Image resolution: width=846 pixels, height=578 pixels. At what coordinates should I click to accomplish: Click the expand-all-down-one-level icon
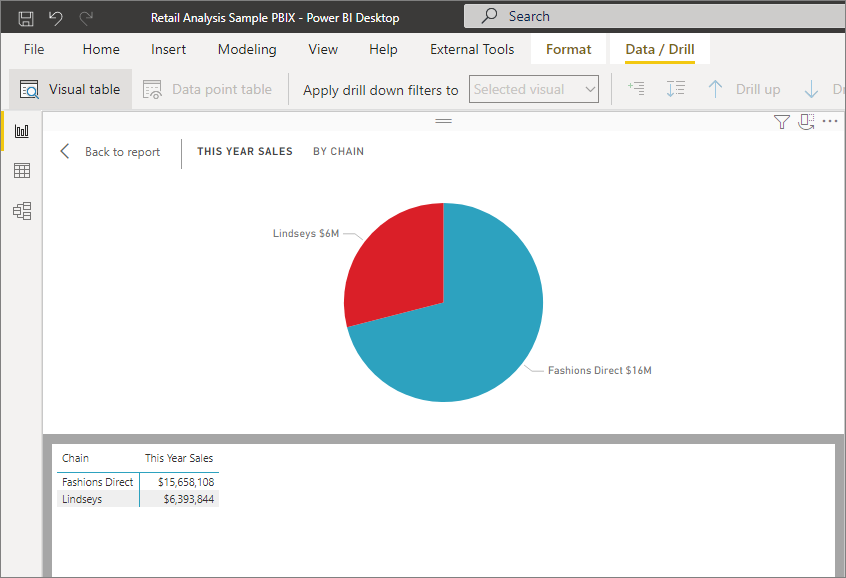pos(675,89)
